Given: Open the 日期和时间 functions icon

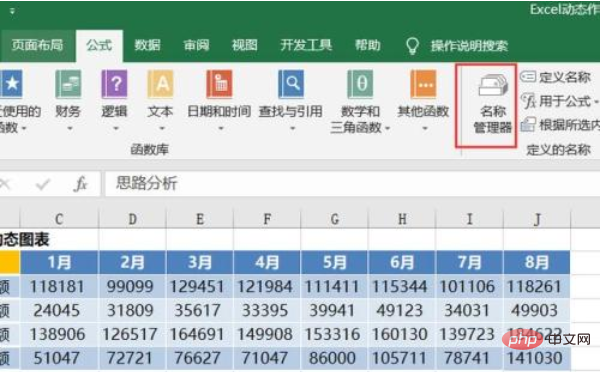Looking at the screenshot, I should coord(219,84).
